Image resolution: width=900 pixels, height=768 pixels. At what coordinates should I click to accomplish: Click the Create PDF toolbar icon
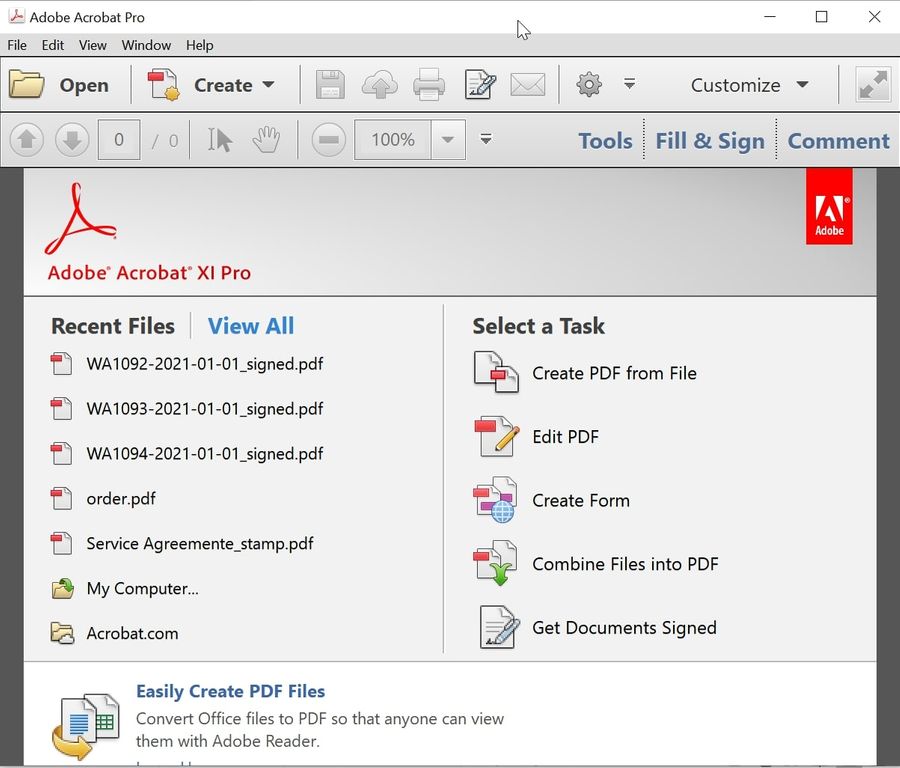pyautogui.click(x=164, y=85)
